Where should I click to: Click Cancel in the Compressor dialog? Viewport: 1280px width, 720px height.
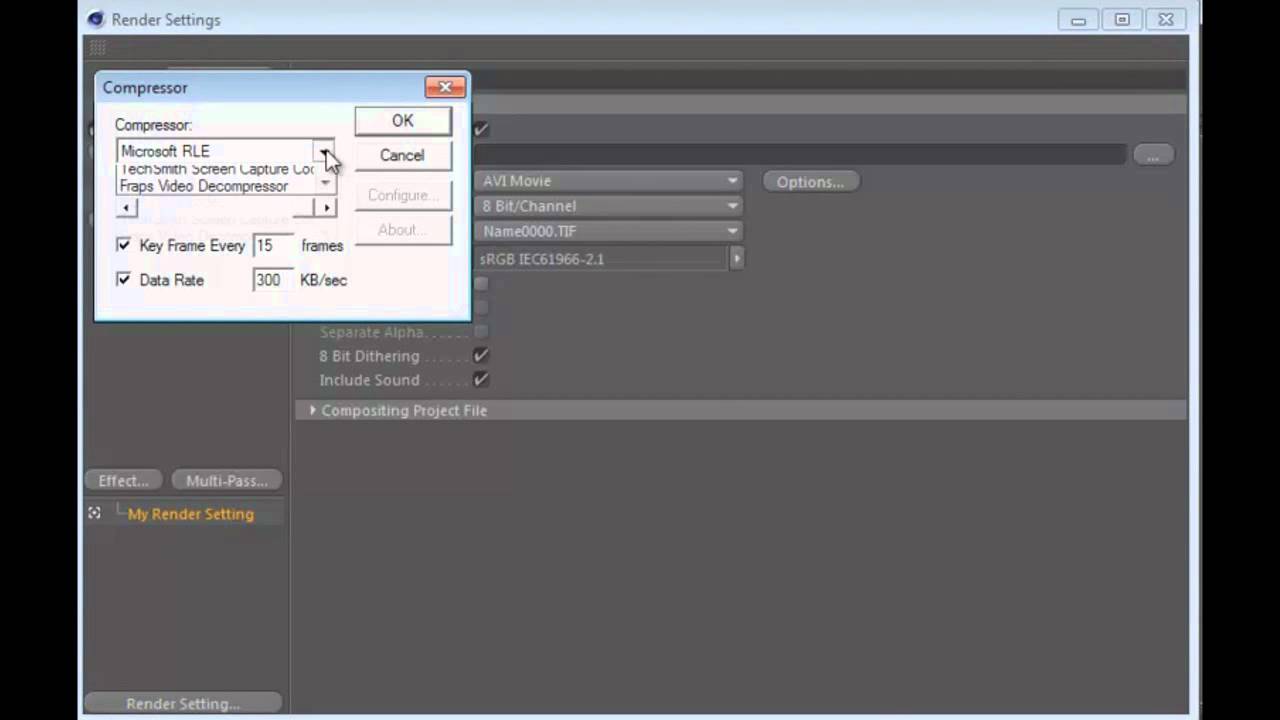[x=402, y=156]
